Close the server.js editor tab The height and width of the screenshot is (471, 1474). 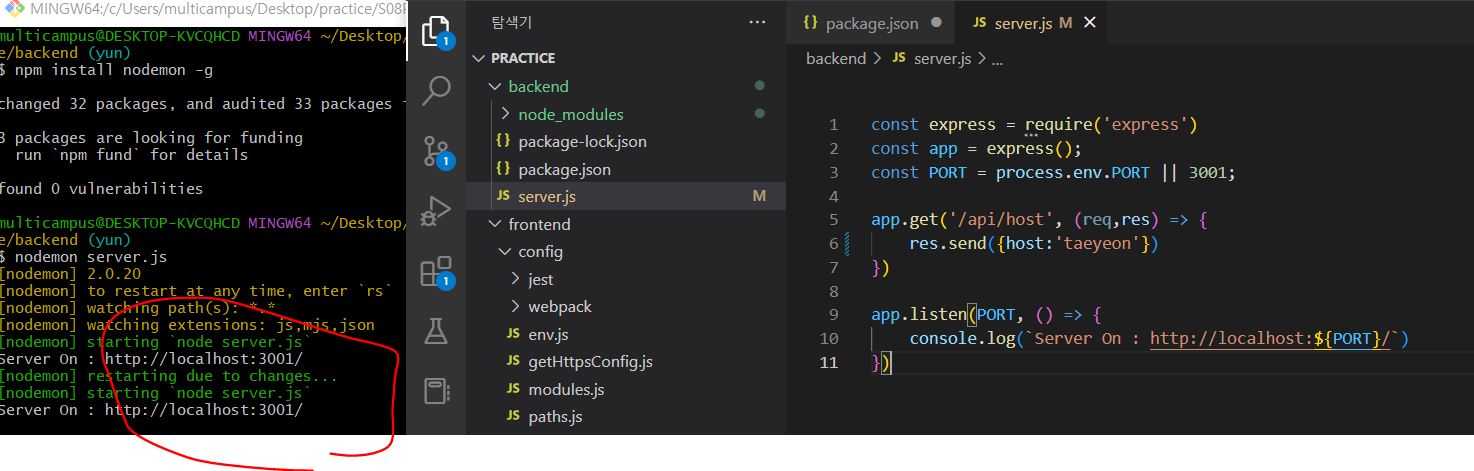[x=1090, y=22]
